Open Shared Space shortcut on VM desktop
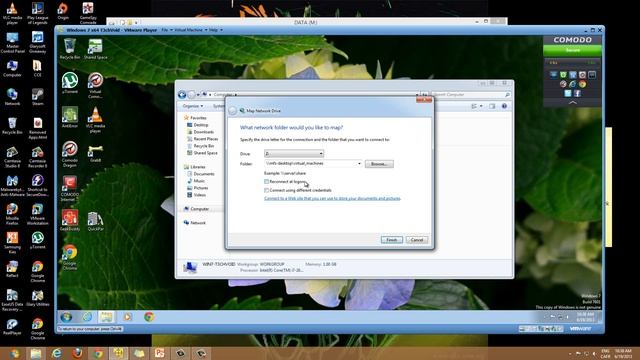 (95, 49)
